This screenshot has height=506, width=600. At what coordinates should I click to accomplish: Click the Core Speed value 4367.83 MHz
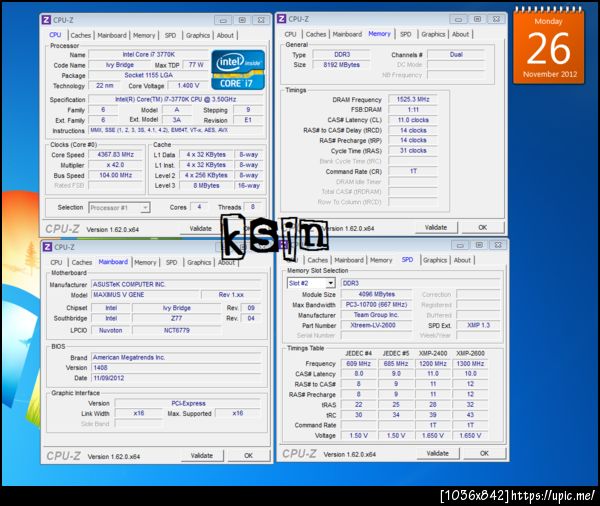[x=115, y=155]
